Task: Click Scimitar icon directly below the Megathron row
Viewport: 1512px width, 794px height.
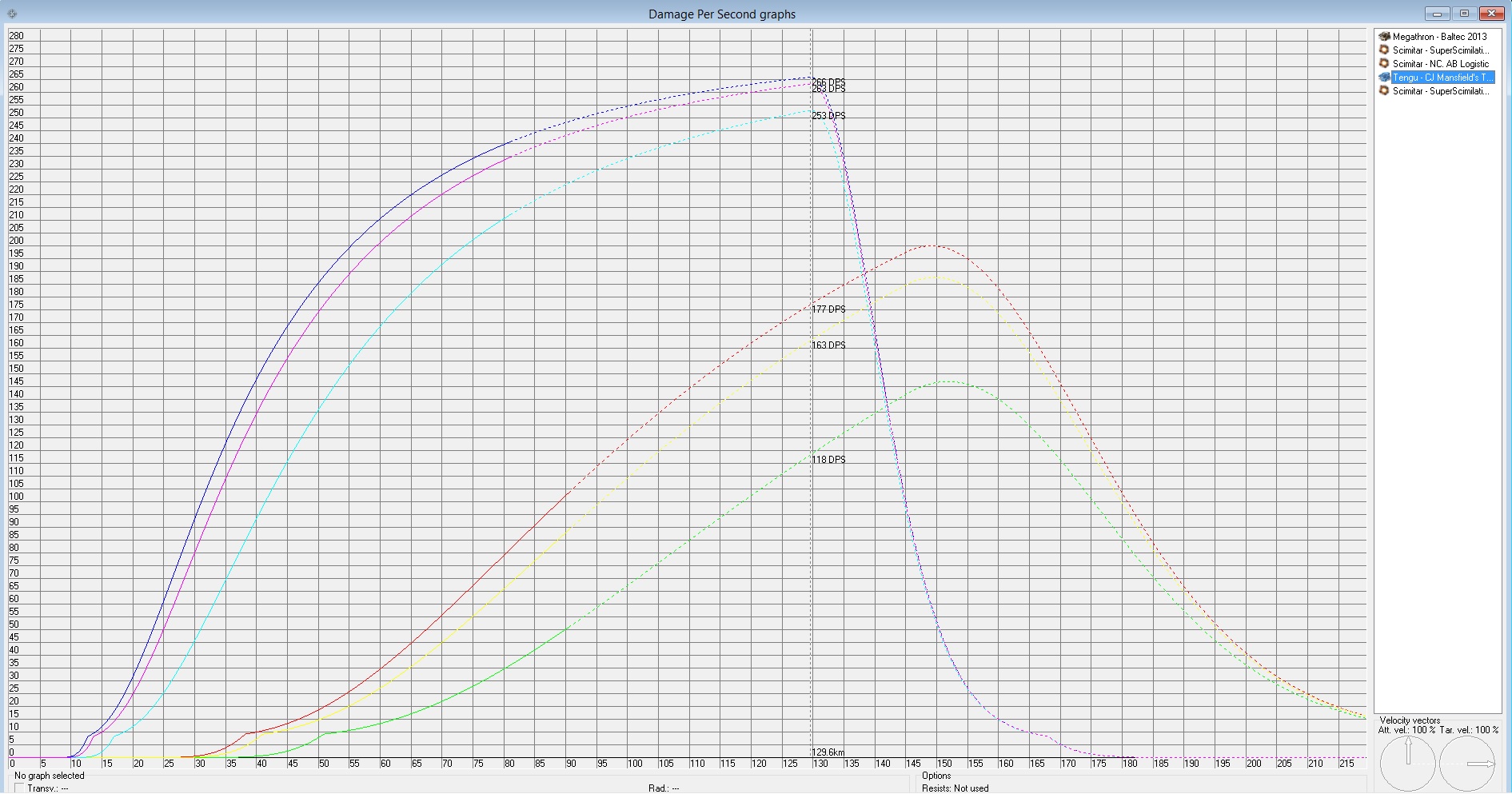Action: [x=1384, y=50]
